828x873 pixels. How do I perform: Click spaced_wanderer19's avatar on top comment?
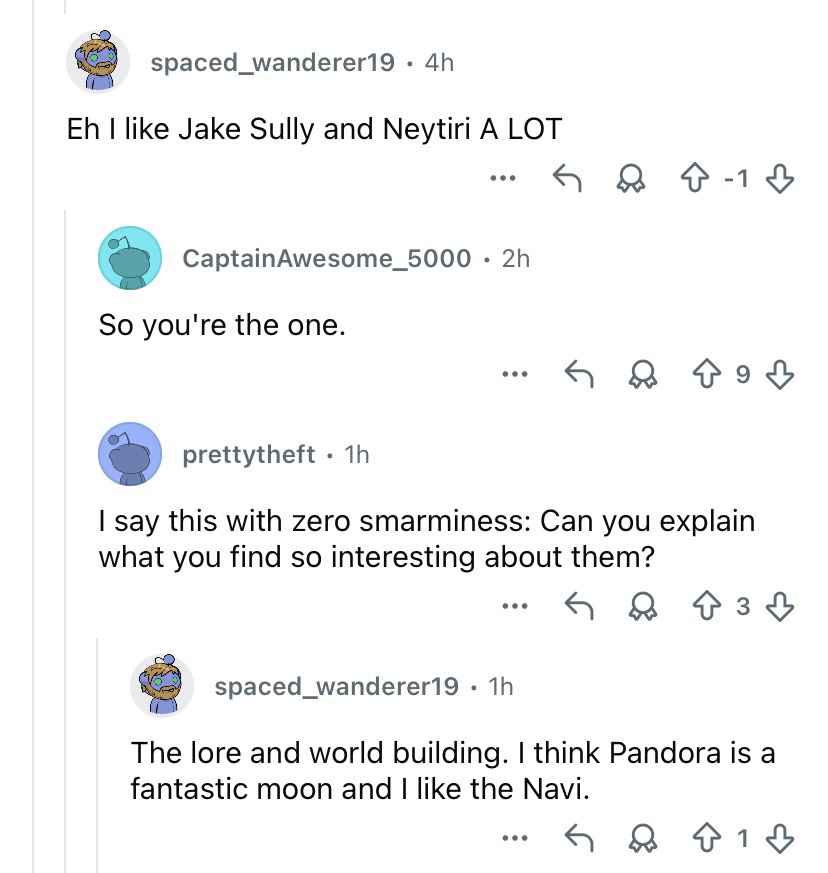tap(98, 62)
